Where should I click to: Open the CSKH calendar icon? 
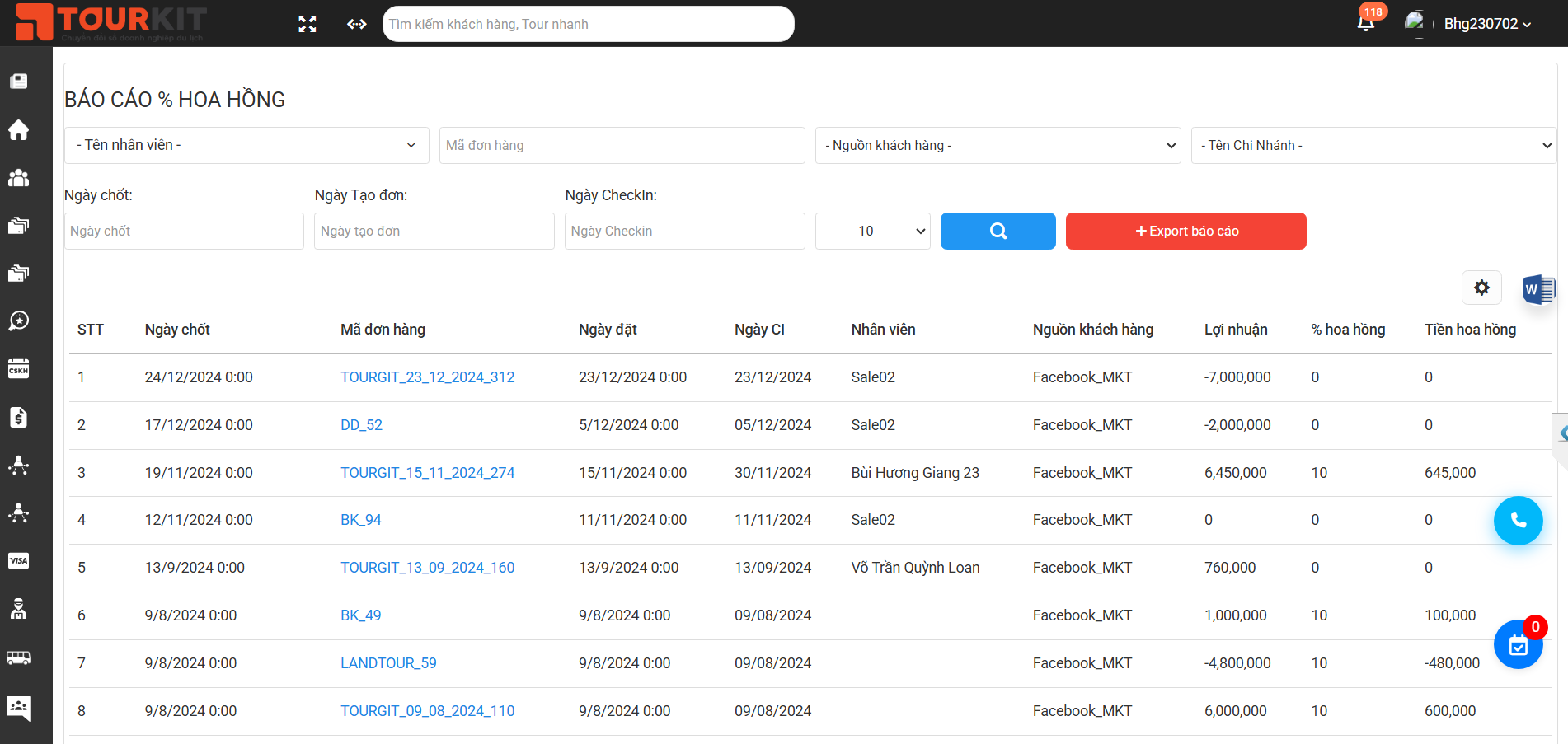tap(18, 368)
